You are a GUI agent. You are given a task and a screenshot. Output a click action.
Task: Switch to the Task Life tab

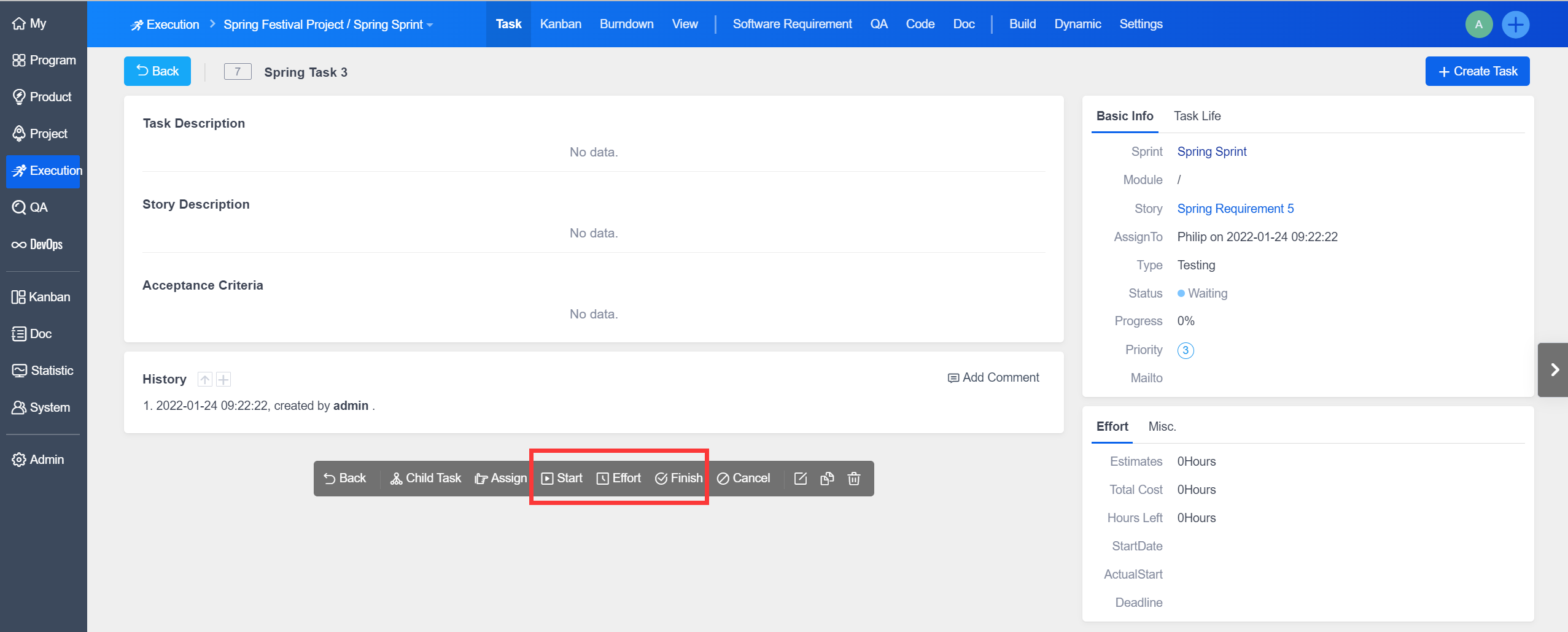pyautogui.click(x=1197, y=116)
